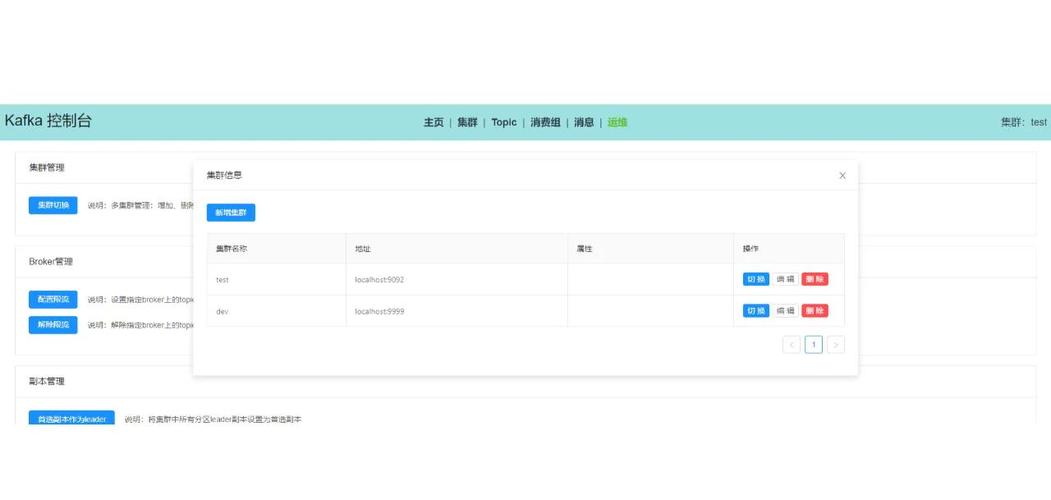Viewport: 1051px width, 500px height.
Task: Click the 集群信息 dialog title
Action: 224,176
